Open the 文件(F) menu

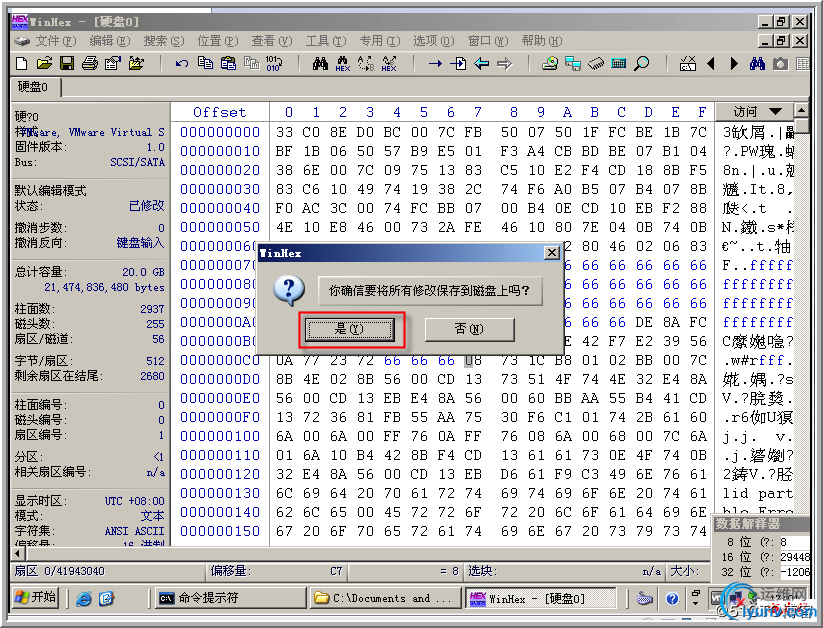tap(56, 41)
